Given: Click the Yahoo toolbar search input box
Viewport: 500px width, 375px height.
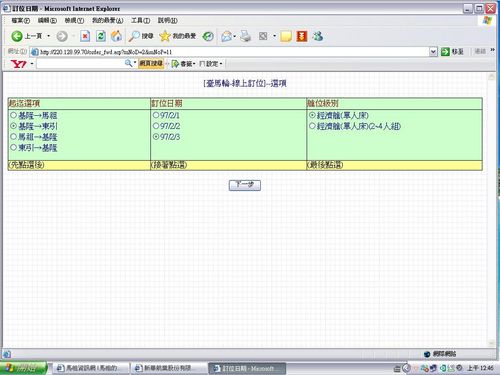Looking at the screenshot, I should 80,64.
